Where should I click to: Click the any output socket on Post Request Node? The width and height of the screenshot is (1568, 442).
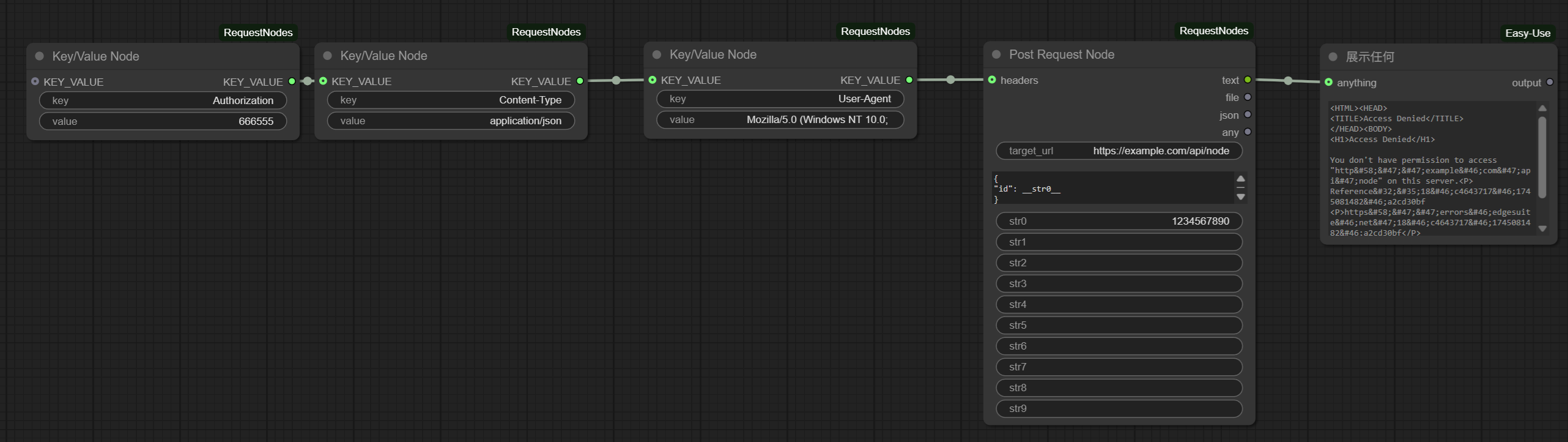[1248, 132]
